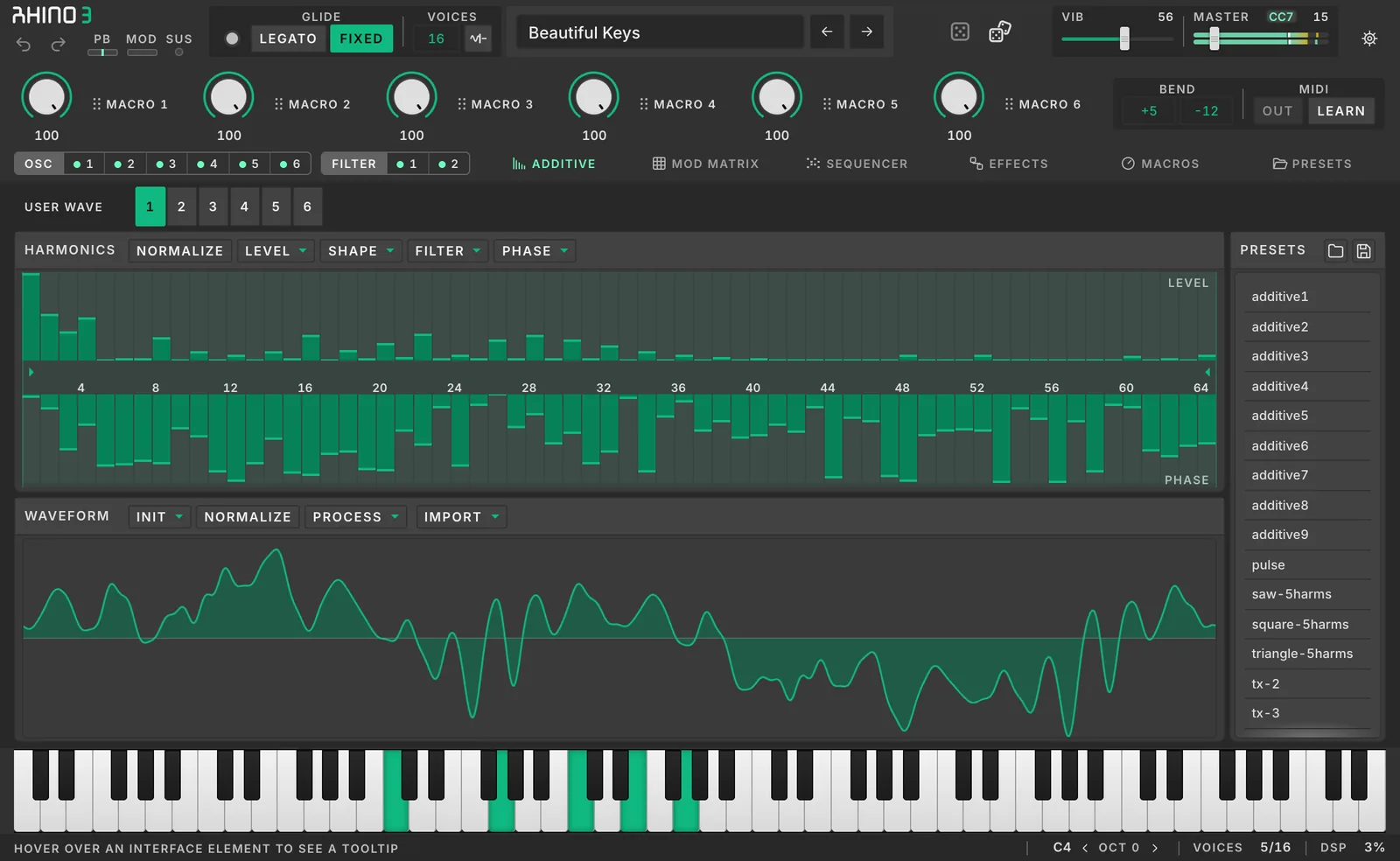Click the MASTER volume slider handle
The image size is (1400, 861).
(x=1214, y=38)
